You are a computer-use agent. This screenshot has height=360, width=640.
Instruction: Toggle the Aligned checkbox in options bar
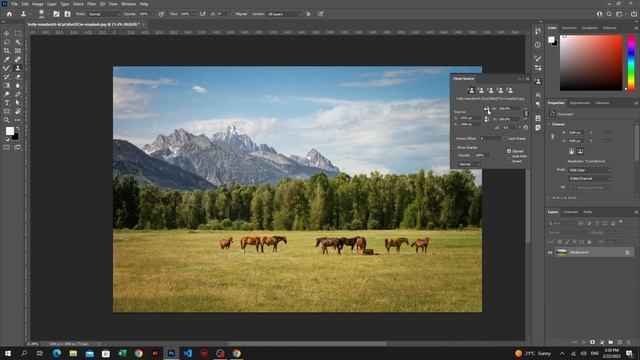coord(233,14)
